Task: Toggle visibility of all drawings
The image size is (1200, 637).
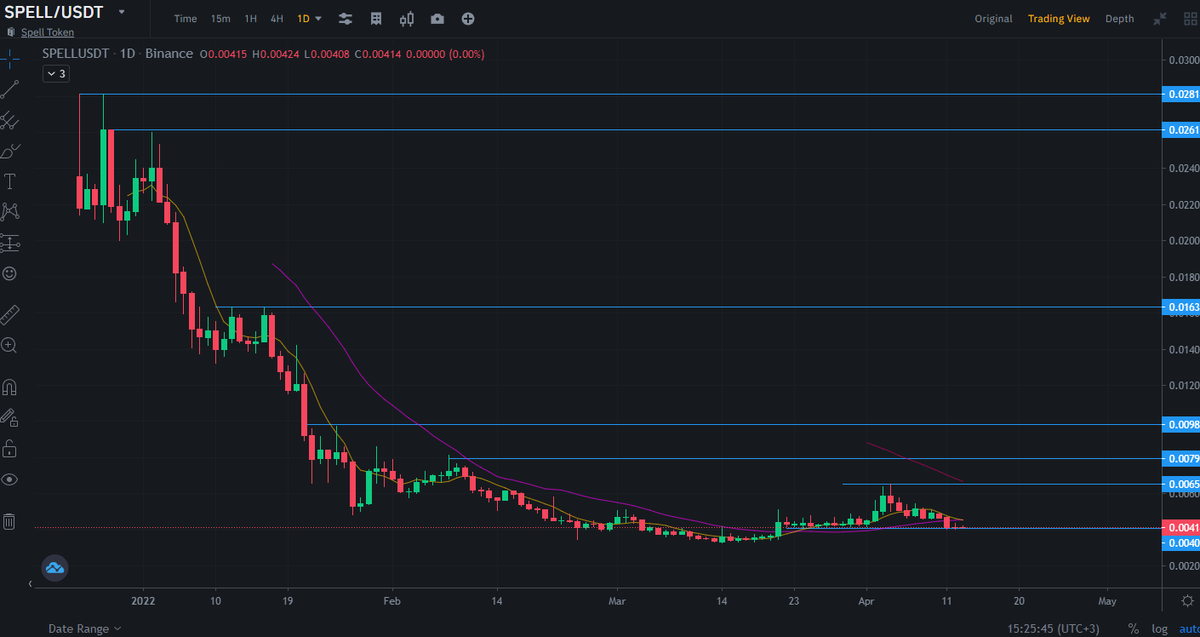Action: [x=10, y=479]
